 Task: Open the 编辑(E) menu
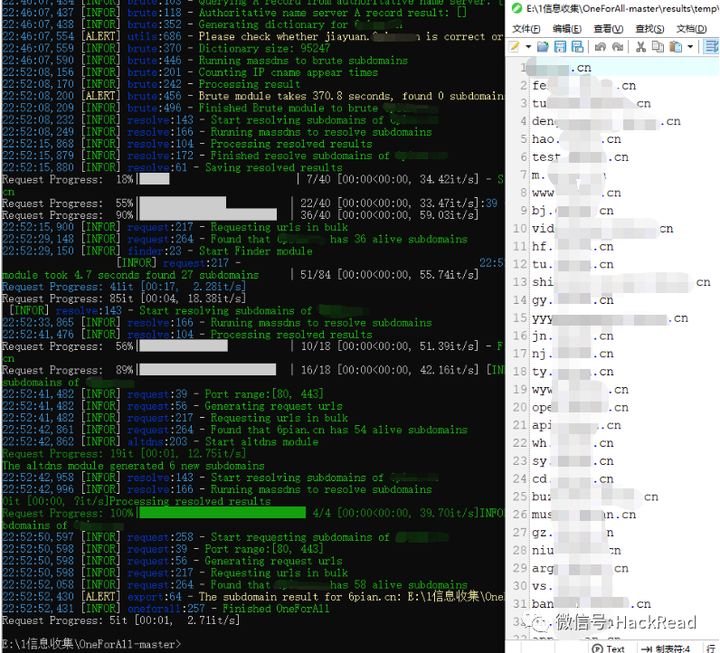point(567,29)
